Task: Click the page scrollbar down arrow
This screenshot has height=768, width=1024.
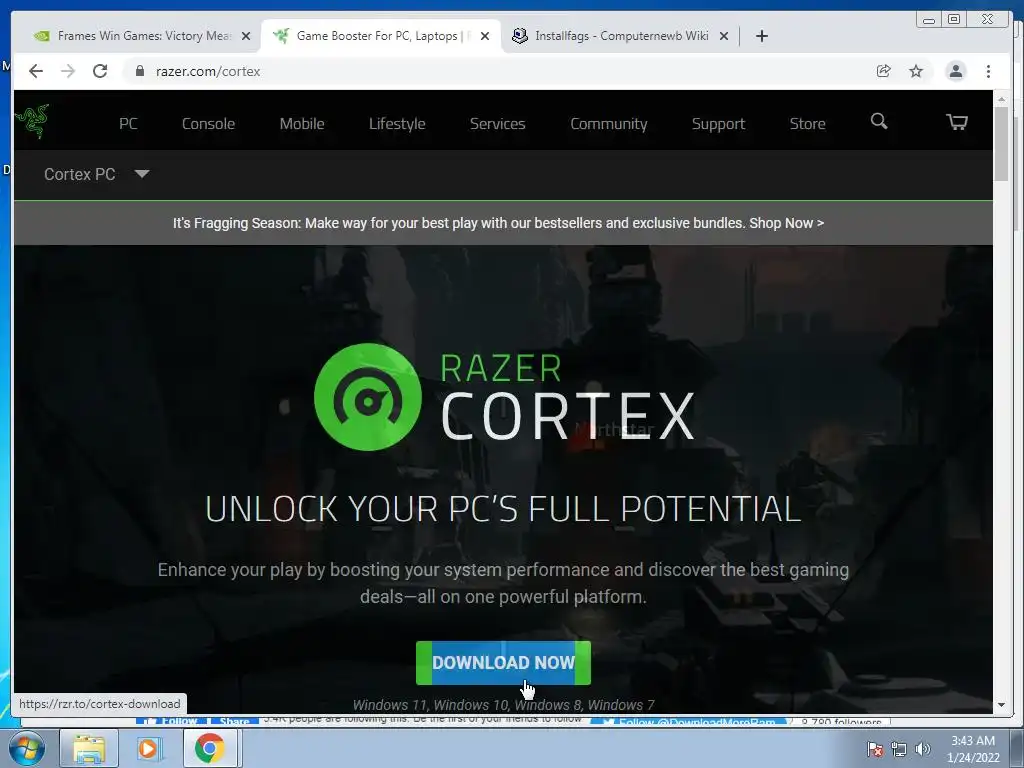Action: click(x=1001, y=705)
